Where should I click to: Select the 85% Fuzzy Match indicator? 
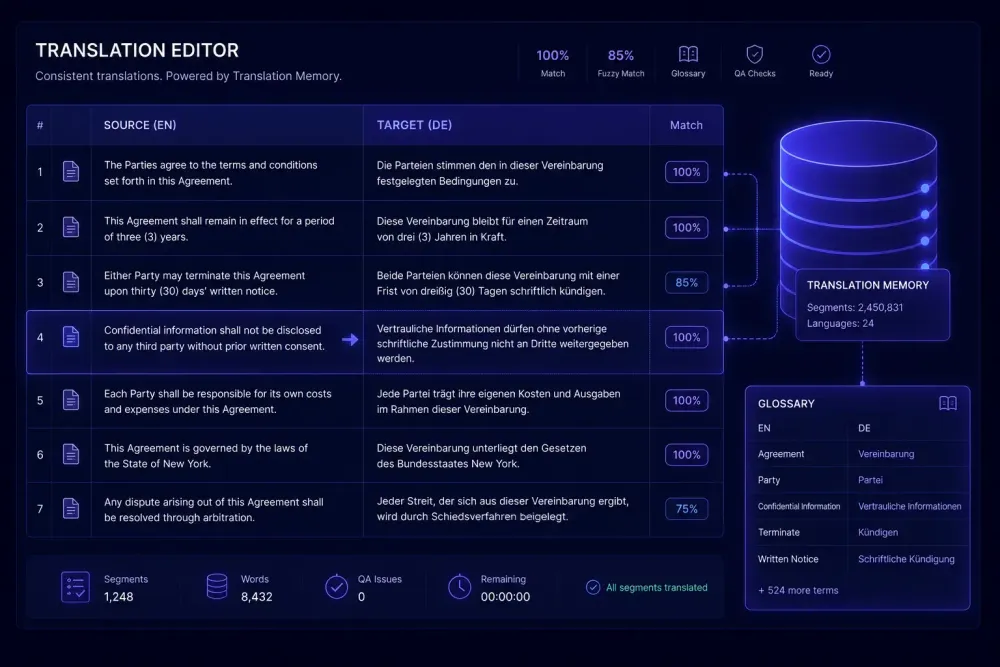[621, 62]
